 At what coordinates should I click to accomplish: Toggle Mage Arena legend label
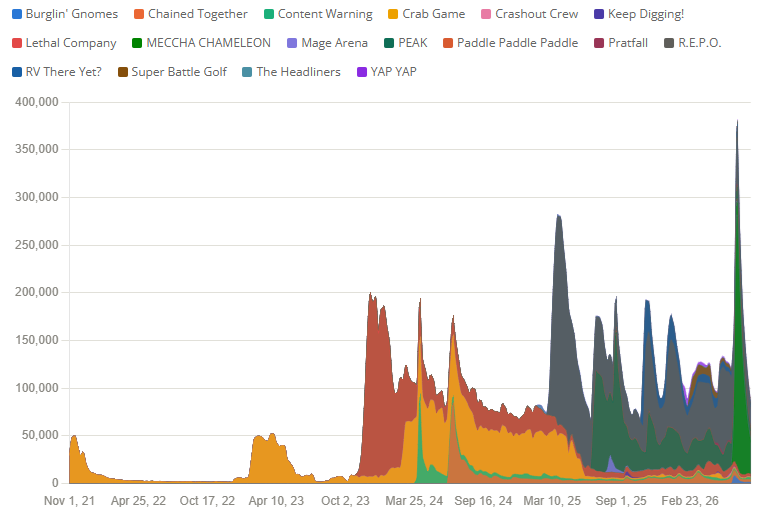334,43
